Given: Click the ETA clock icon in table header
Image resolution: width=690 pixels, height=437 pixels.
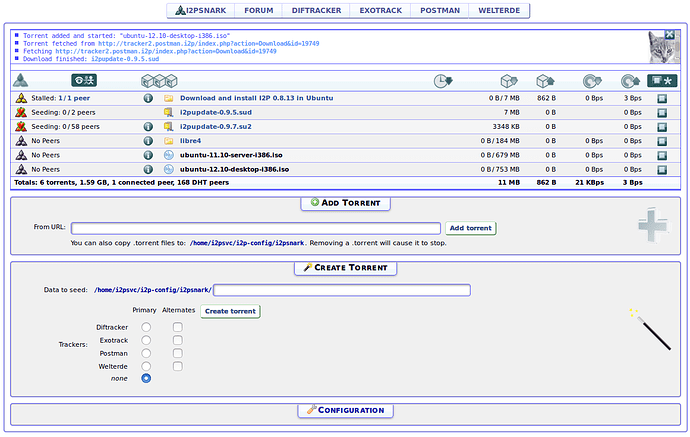Looking at the screenshot, I should tap(443, 81).
